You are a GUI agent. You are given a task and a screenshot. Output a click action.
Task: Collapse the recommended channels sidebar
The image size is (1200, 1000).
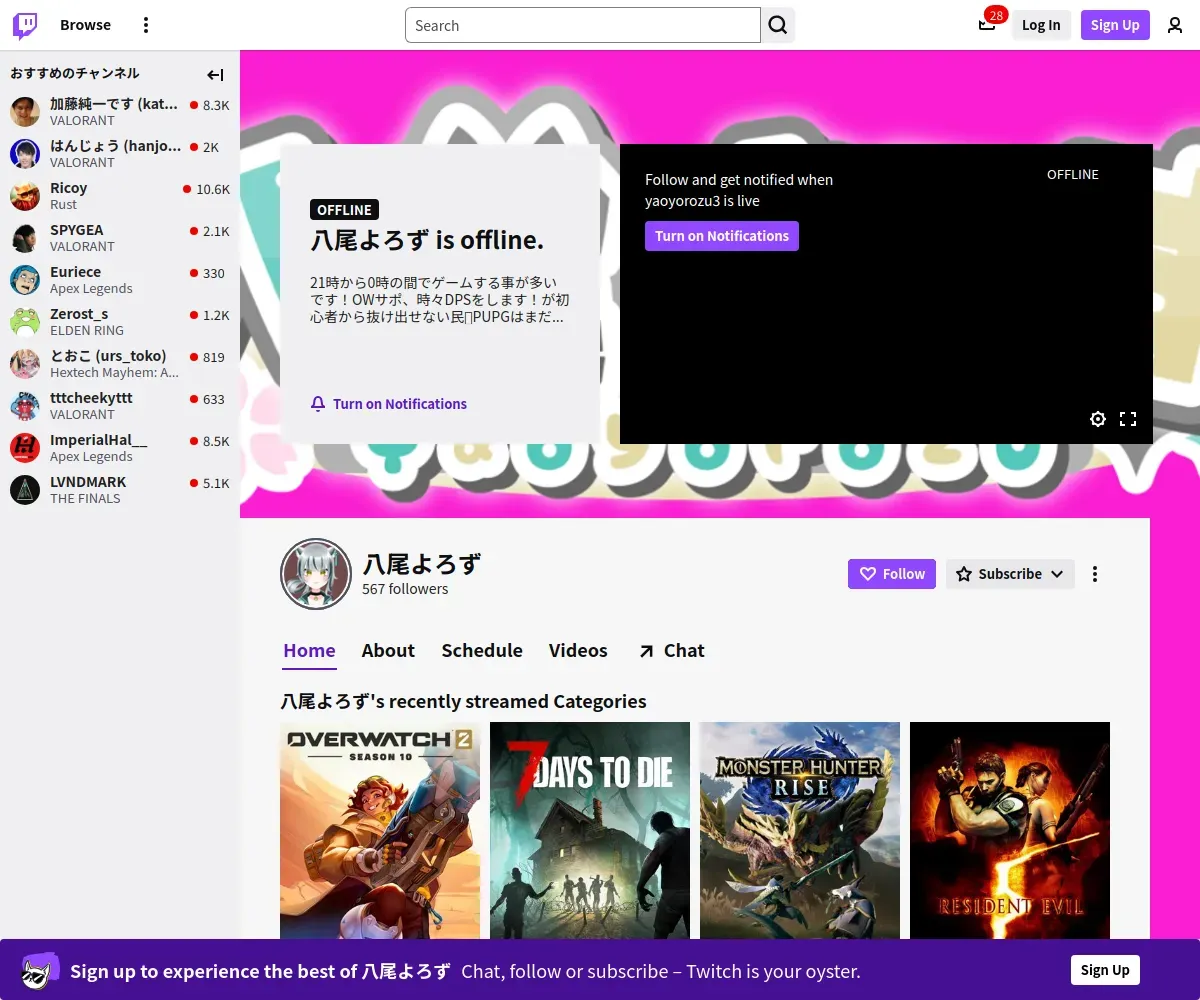tap(215, 75)
